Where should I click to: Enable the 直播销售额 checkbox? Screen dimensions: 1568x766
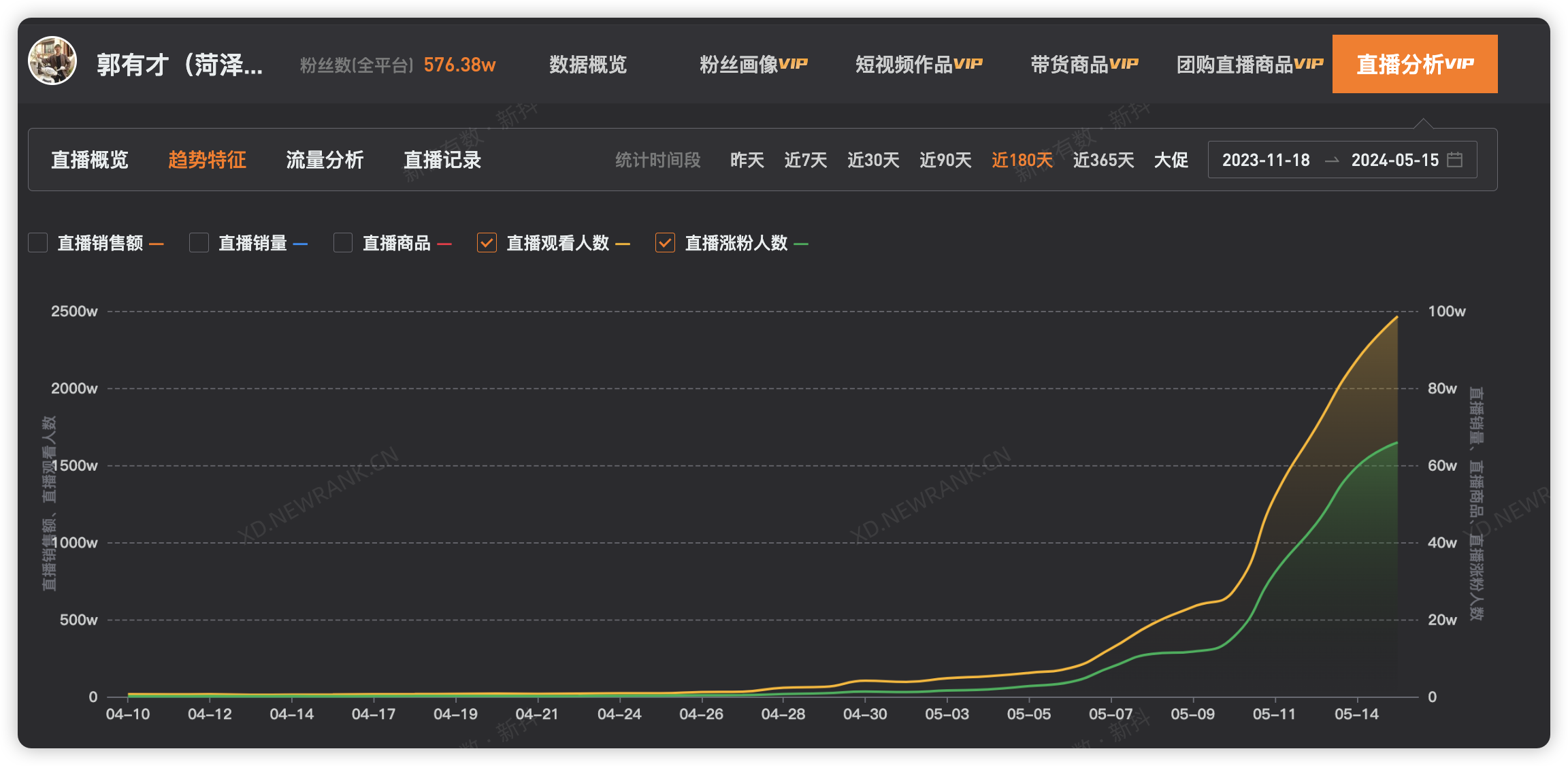click(x=38, y=243)
